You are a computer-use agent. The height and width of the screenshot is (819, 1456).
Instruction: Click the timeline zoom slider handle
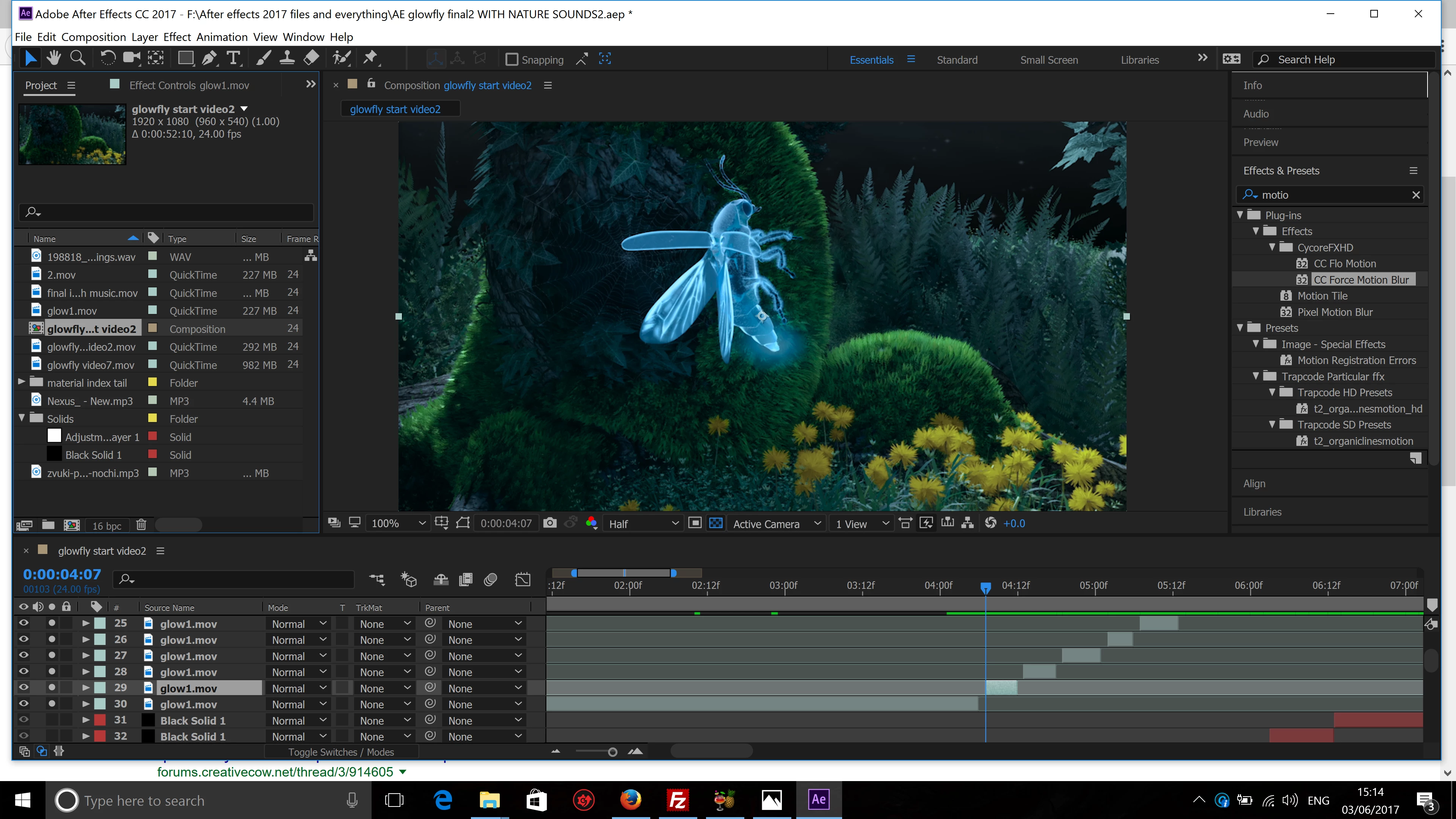[x=612, y=752]
